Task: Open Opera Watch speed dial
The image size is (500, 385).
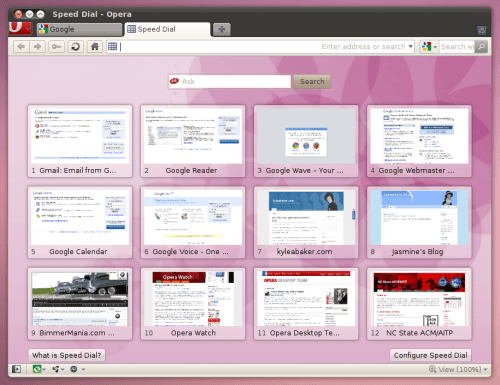Action: (193, 304)
